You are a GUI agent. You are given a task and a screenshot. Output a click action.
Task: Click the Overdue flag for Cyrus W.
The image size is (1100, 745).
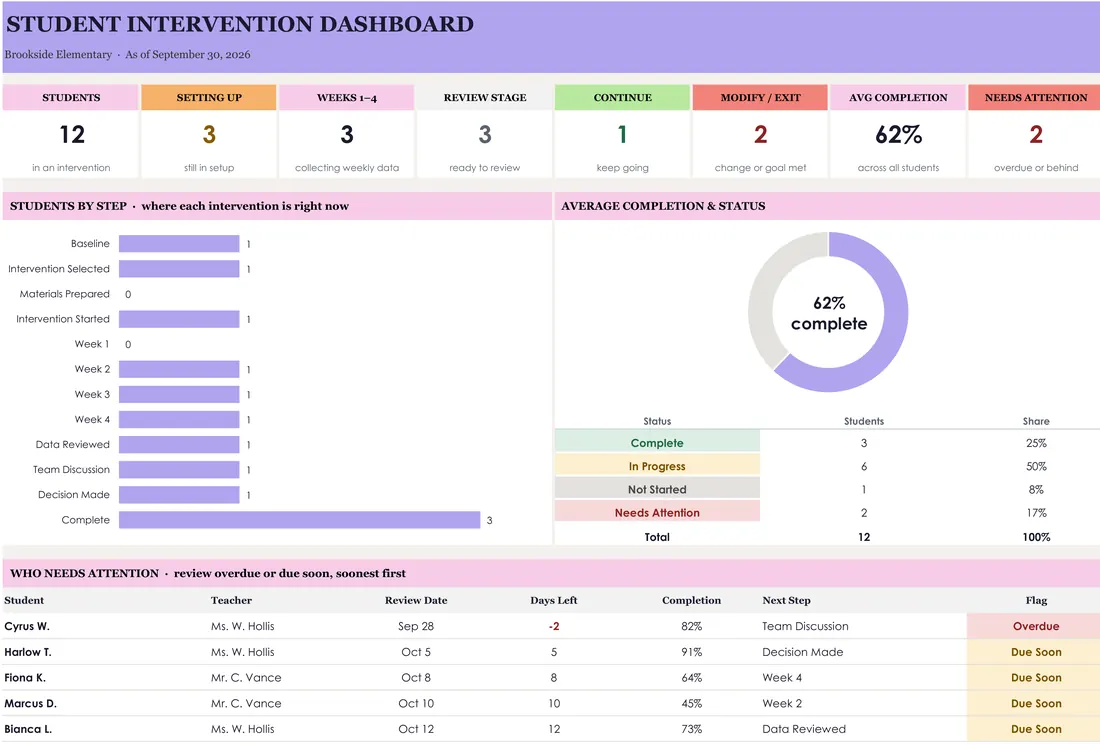1035,626
